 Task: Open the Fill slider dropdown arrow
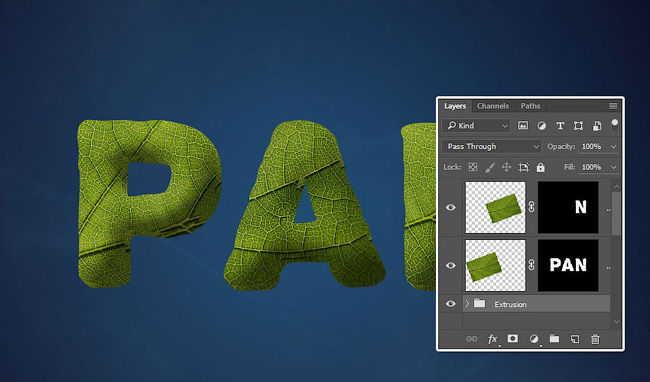coord(614,167)
